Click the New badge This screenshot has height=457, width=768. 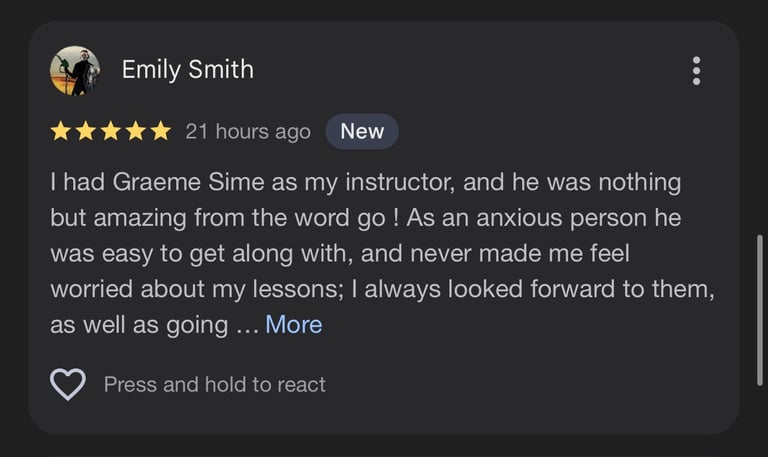pos(362,131)
